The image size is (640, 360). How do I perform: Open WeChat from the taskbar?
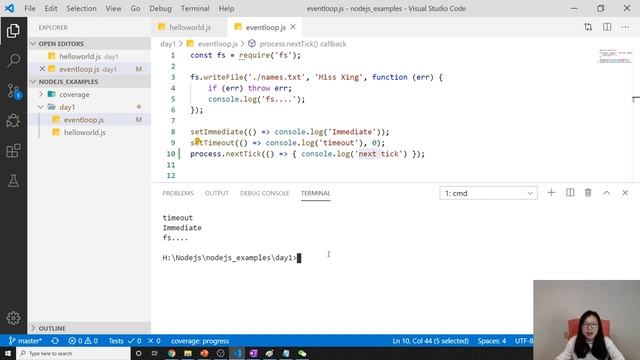pyautogui.click(x=302, y=353)
